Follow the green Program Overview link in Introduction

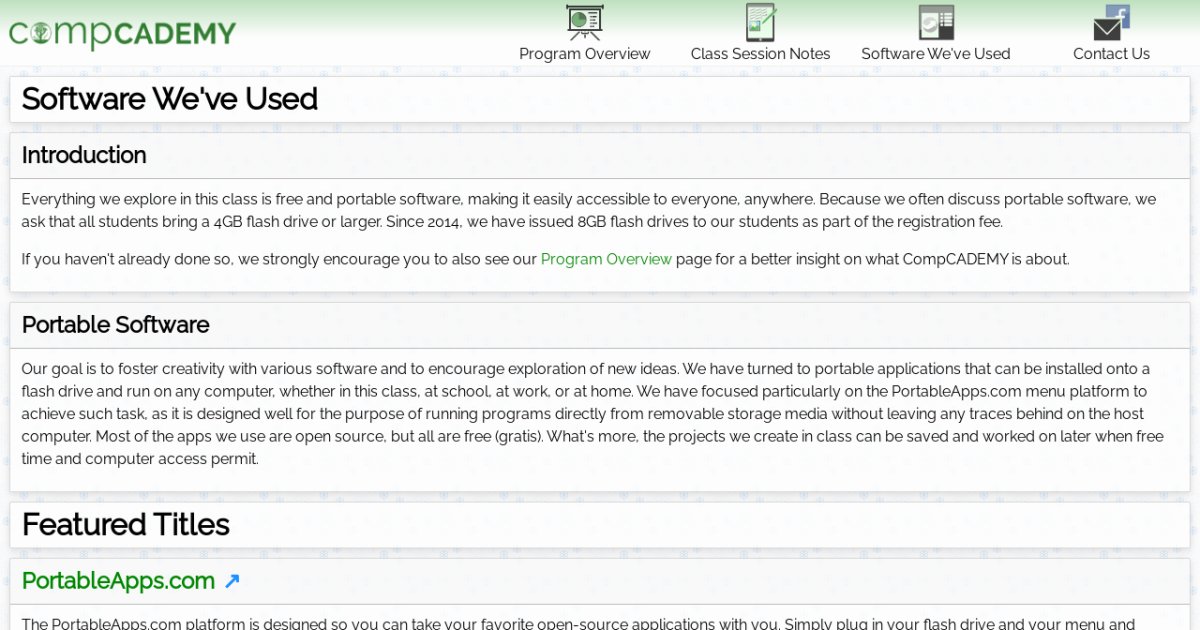(606, 259)
